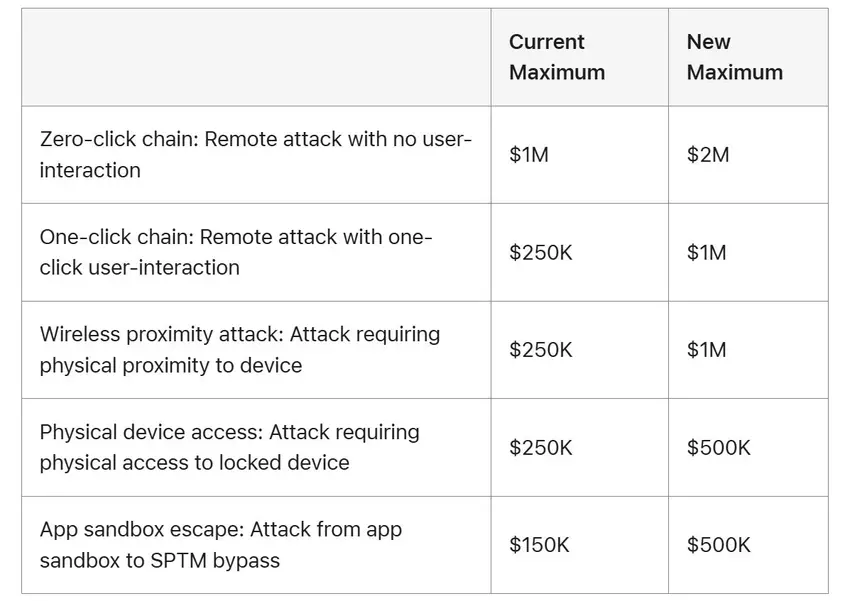
Task: Select the App sandbox escape row description
Action: tap(221, 544)
